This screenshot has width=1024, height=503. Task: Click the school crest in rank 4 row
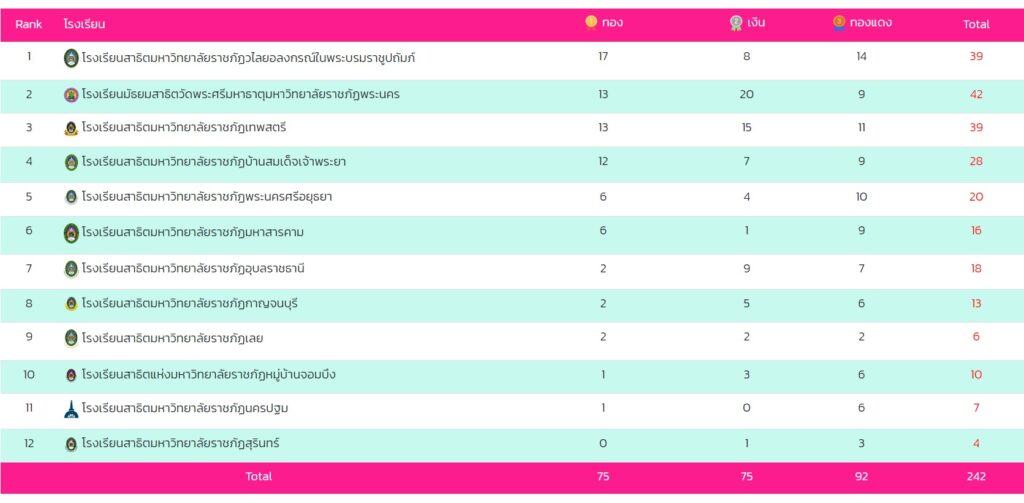coord(71,162)
